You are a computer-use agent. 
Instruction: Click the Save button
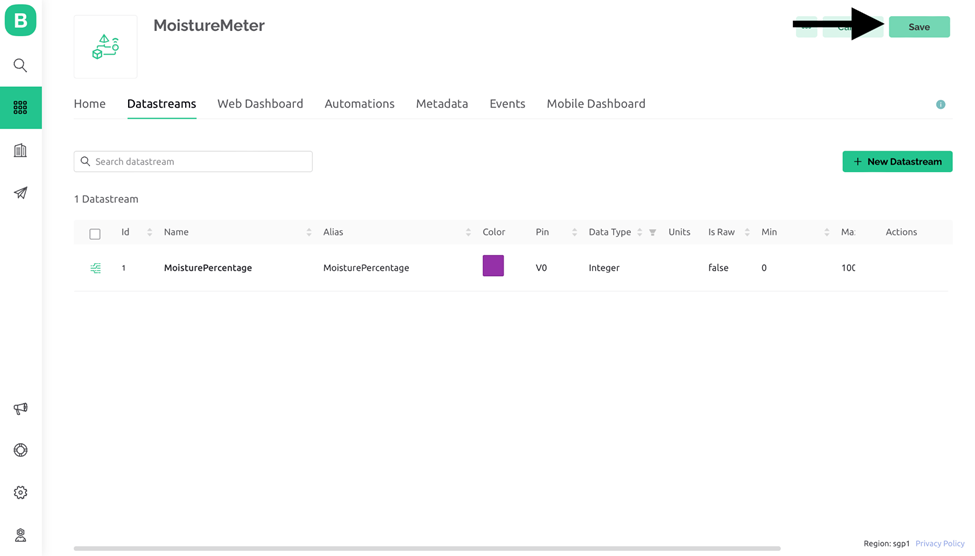click(919, 27)
